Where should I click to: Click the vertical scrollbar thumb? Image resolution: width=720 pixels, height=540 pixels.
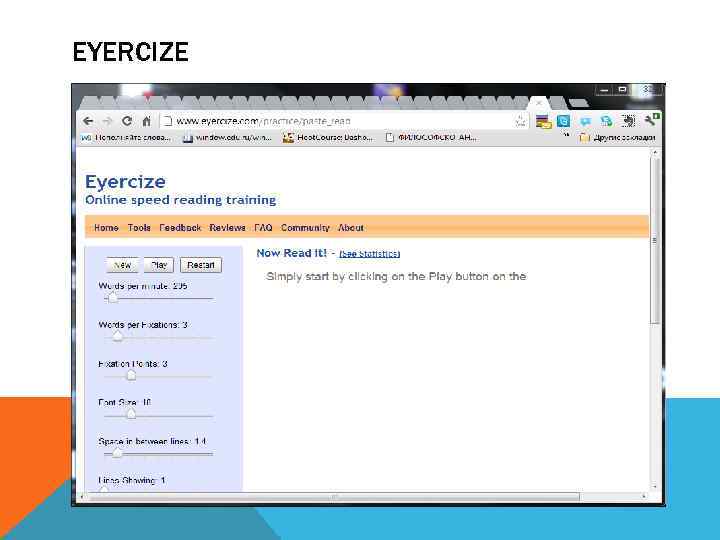coord(655,240)
